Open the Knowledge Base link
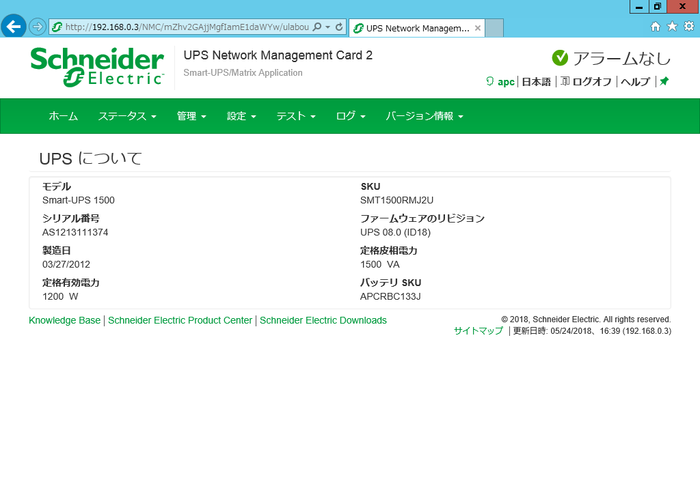Screen dimensions: 700x497 [x=65, y=321]
